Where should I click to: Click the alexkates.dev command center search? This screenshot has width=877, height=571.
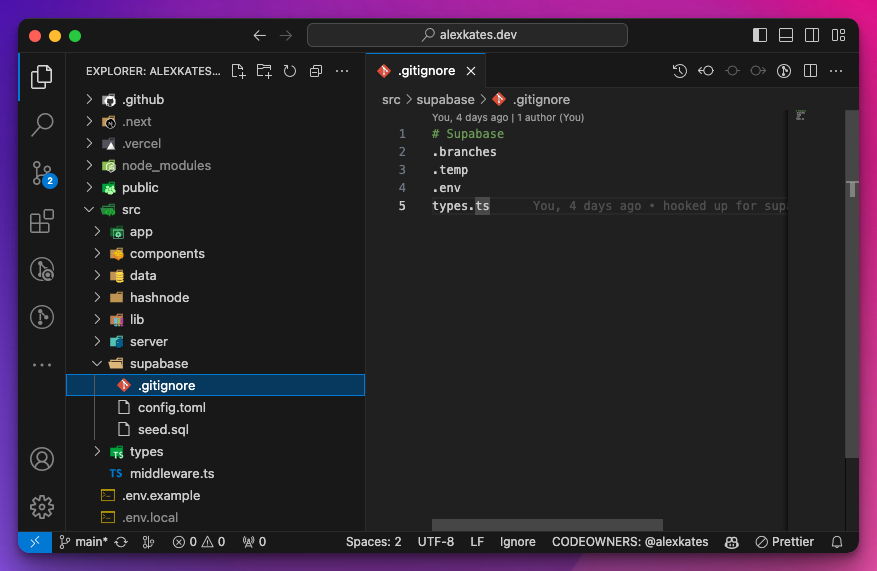(467, 35)
